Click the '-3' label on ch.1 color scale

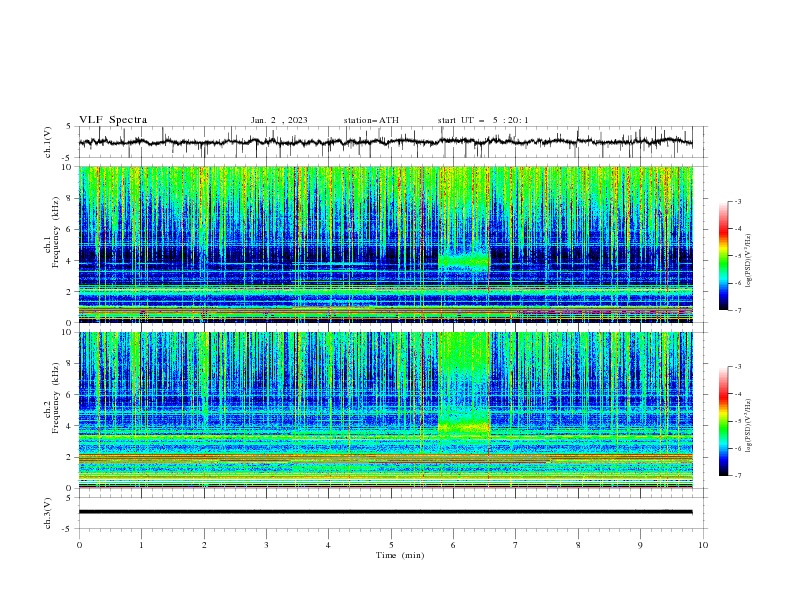click(737, 201)
